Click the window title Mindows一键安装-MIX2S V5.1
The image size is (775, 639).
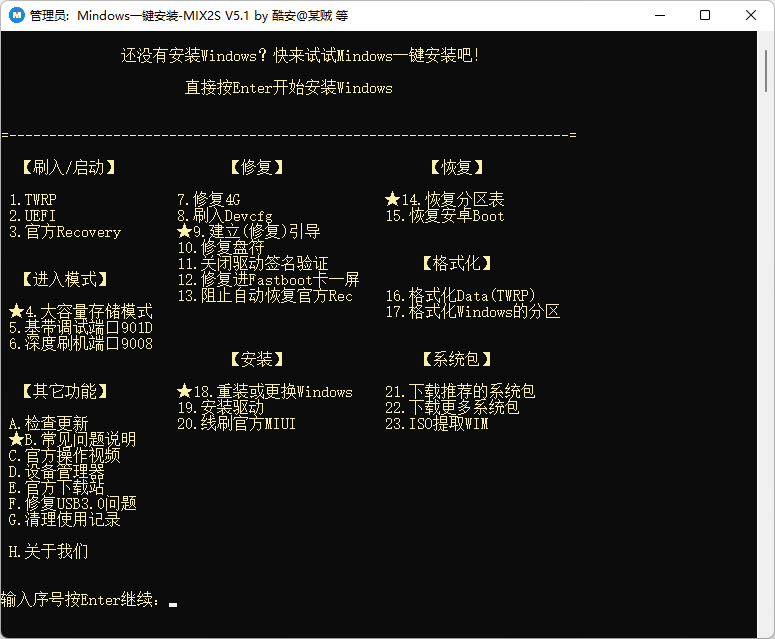tap(163, 15)
